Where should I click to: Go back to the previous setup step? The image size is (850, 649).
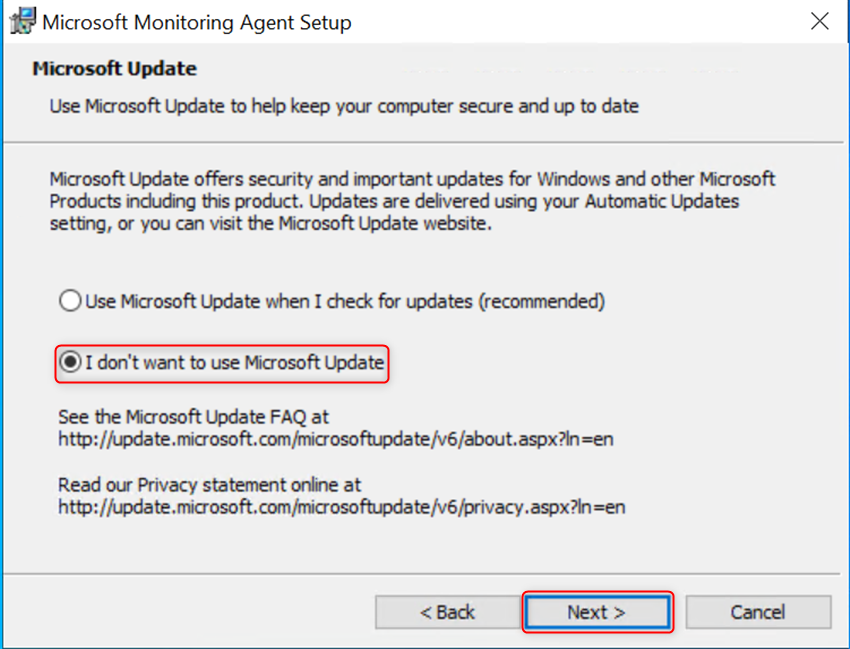(x=446, y=612)
